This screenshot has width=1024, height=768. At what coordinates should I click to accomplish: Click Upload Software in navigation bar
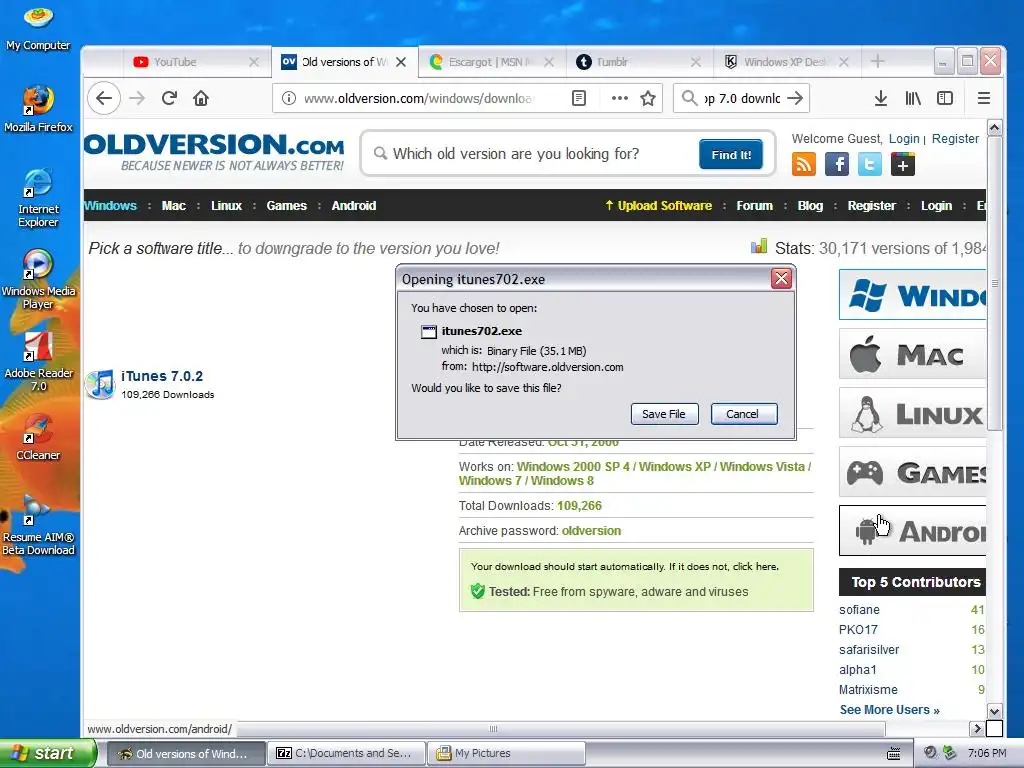(x=658, y=206)
